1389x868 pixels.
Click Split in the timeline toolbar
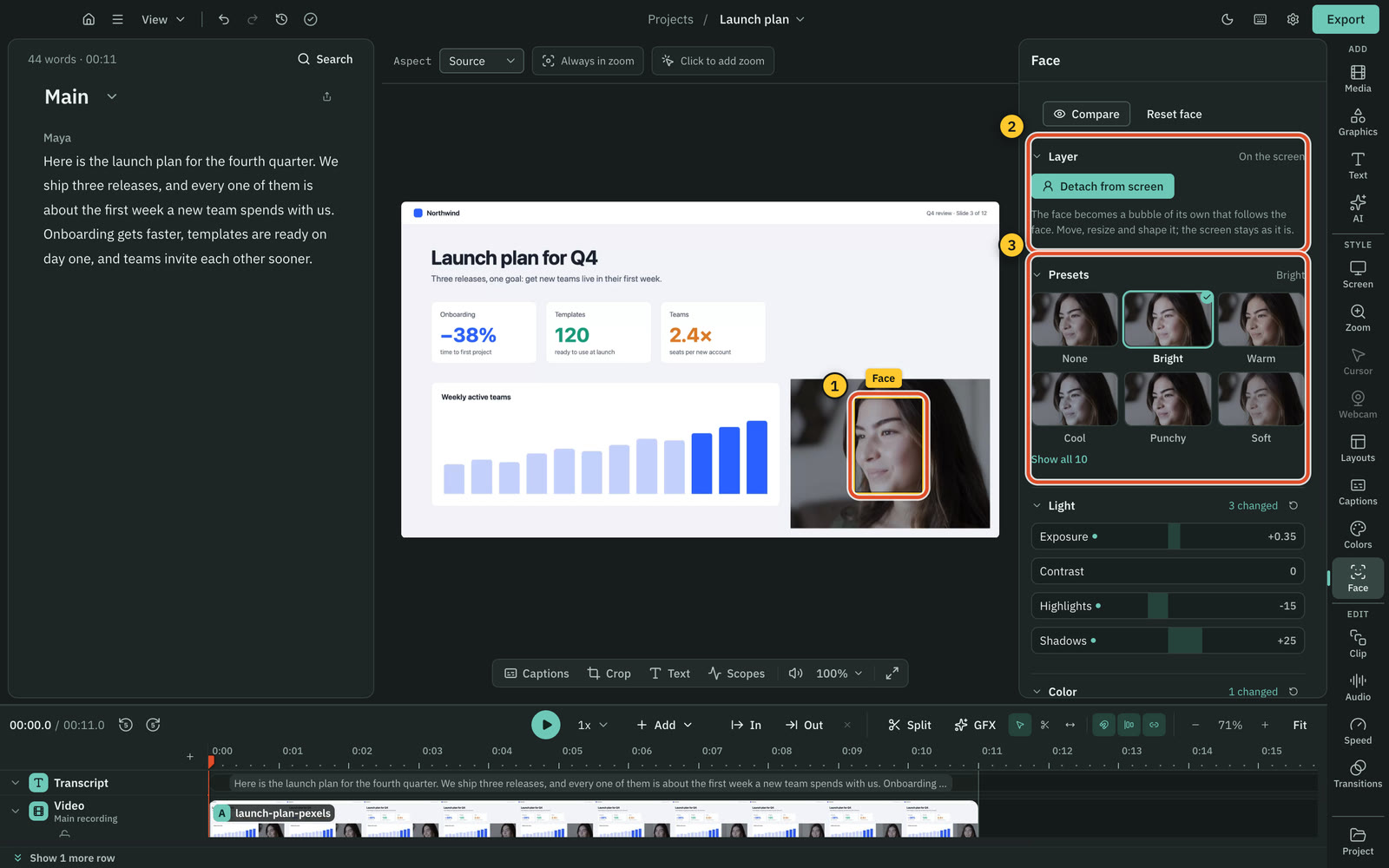(x=910, y=725)
